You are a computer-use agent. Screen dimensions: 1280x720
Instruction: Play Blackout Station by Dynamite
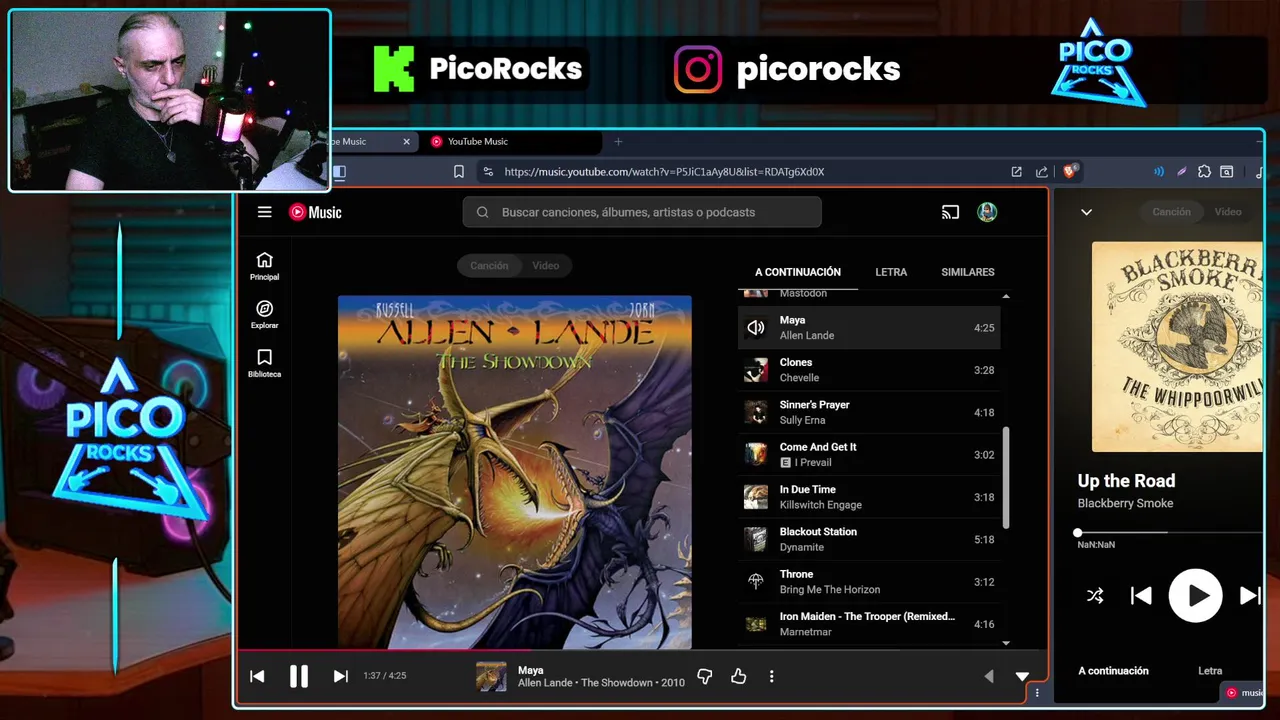point(869,539)
